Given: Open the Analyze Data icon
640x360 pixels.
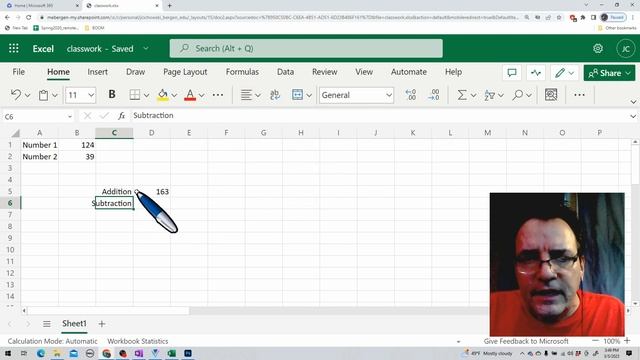Looking at the screenshot, I should pos(551,95).
